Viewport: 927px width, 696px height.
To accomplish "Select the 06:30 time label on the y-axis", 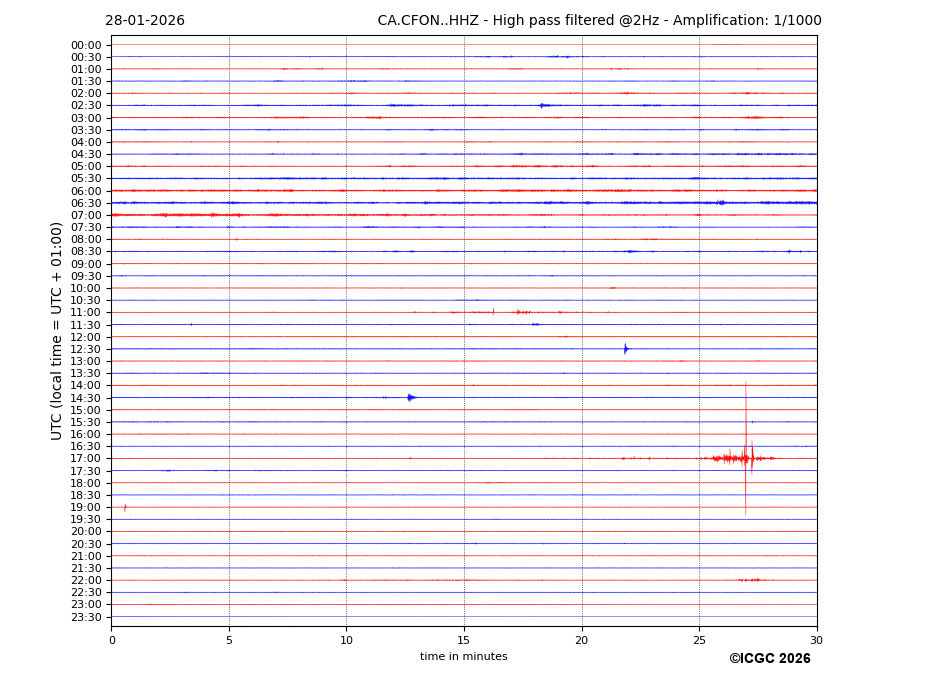I will tap(86, 203).
